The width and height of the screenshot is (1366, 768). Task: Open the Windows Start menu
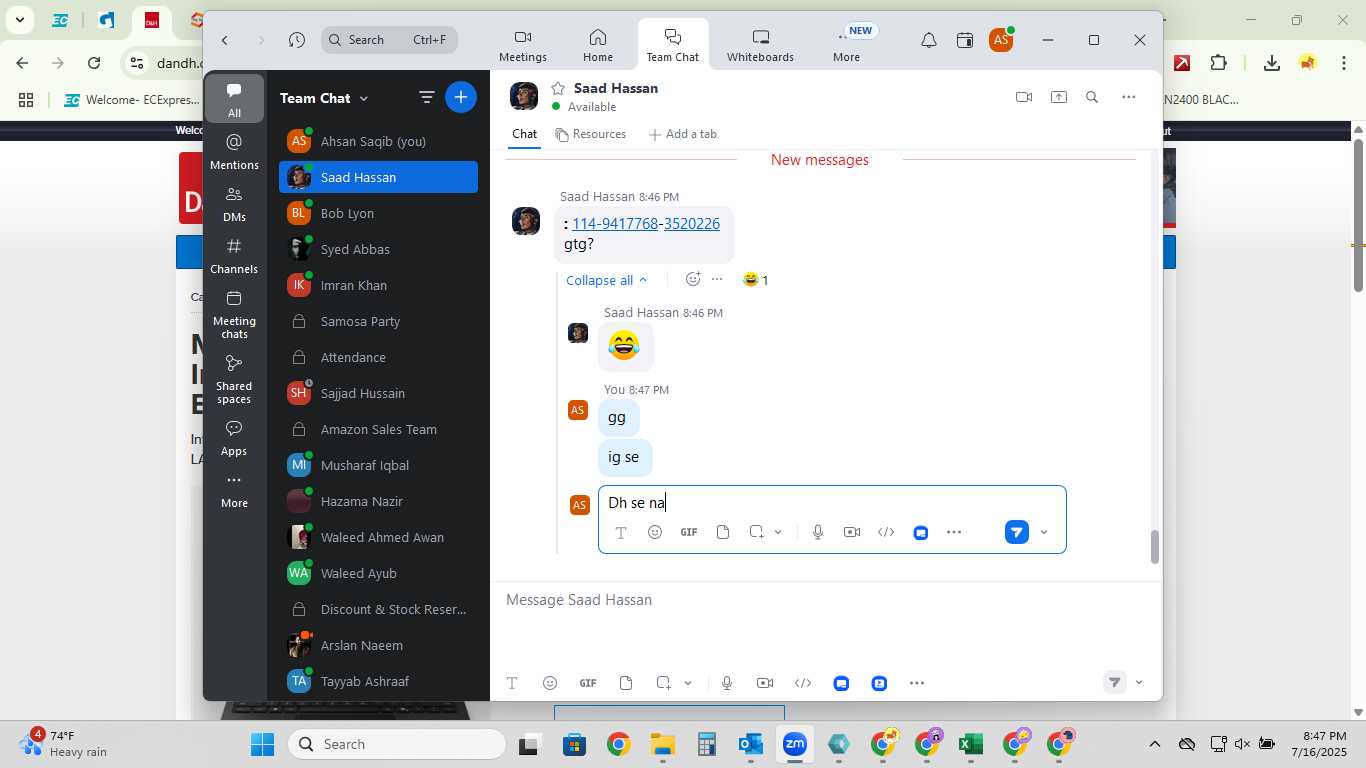[262, 744]
